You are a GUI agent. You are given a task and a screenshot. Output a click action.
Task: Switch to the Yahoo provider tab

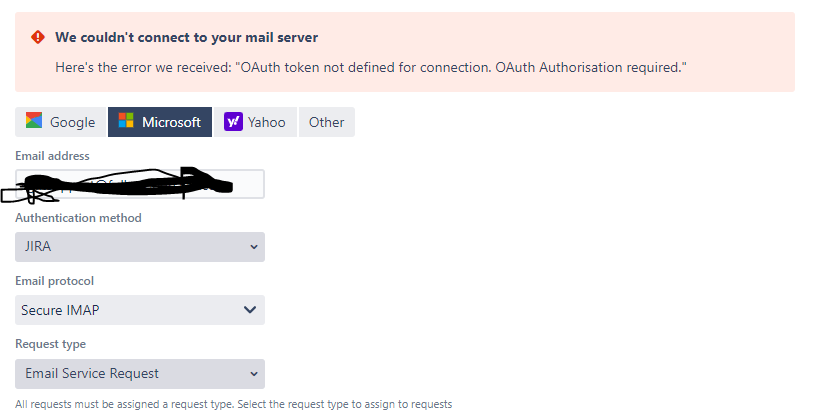pyautogui.click(x=255, y=122)
